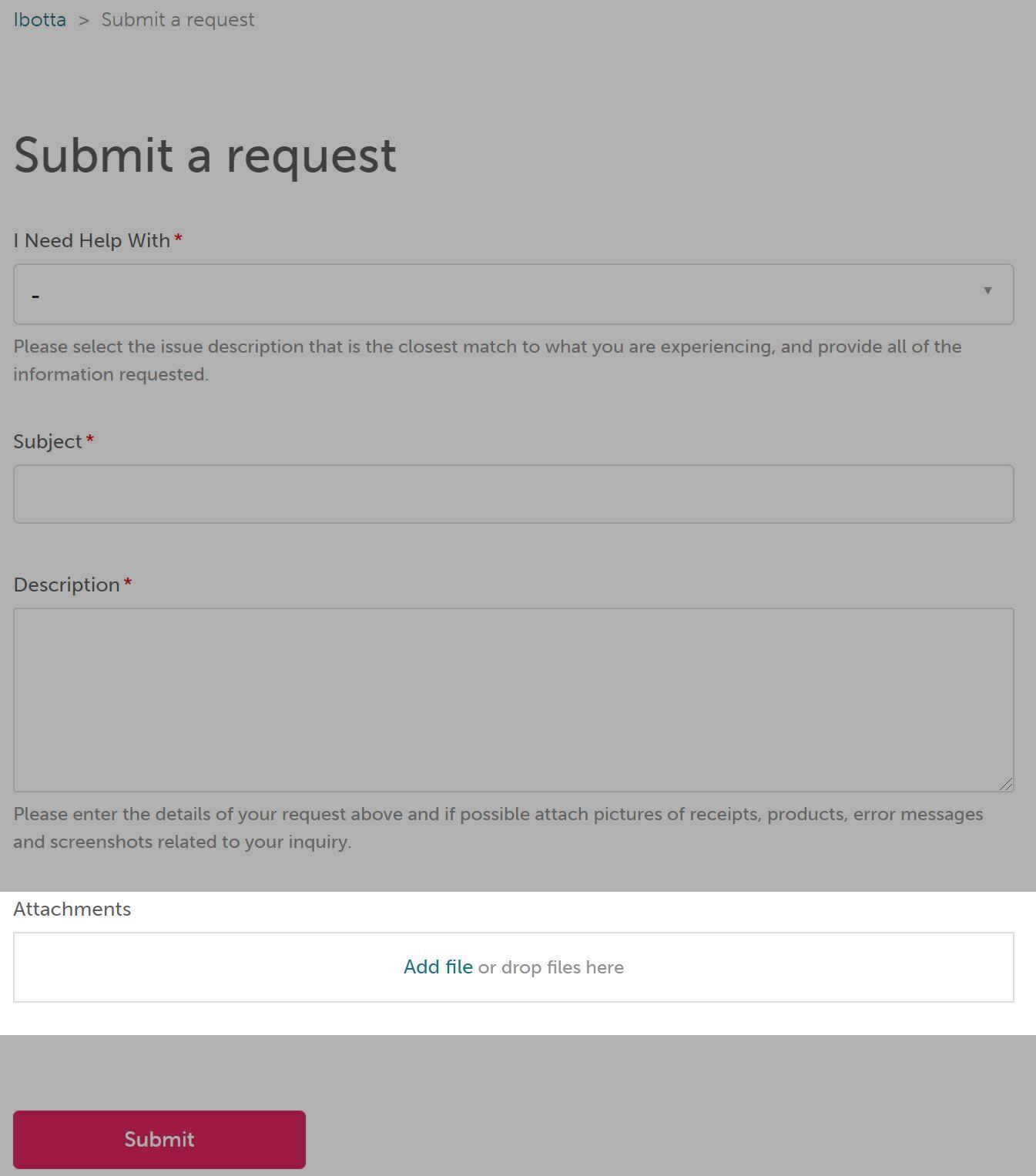Open the I Need Help With dropdown
The height and width of the screenshot is (1176, 1036).
(513, 294)
